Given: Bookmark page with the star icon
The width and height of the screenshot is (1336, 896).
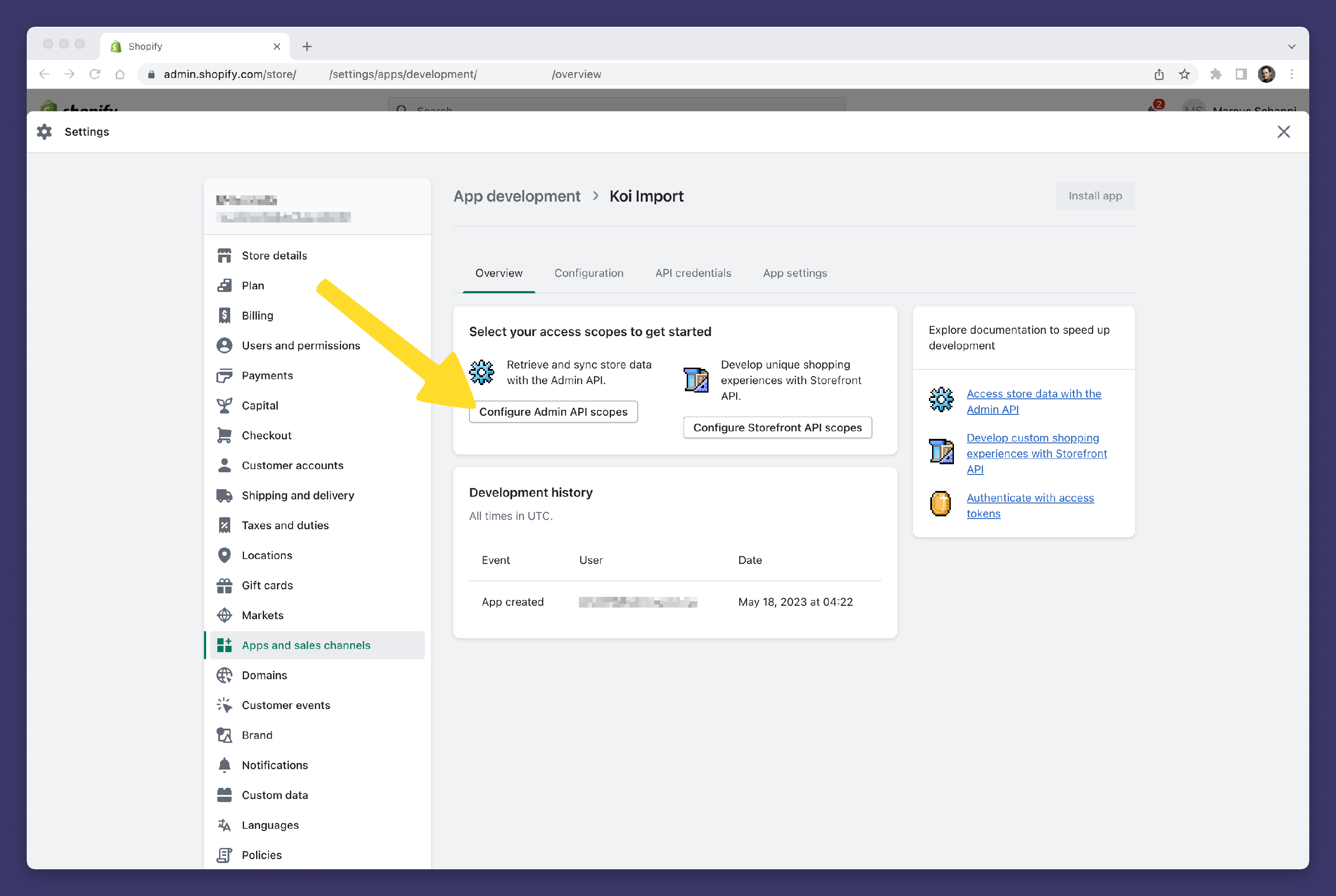Looking at the screenshot, I should tap(1184, 74).
